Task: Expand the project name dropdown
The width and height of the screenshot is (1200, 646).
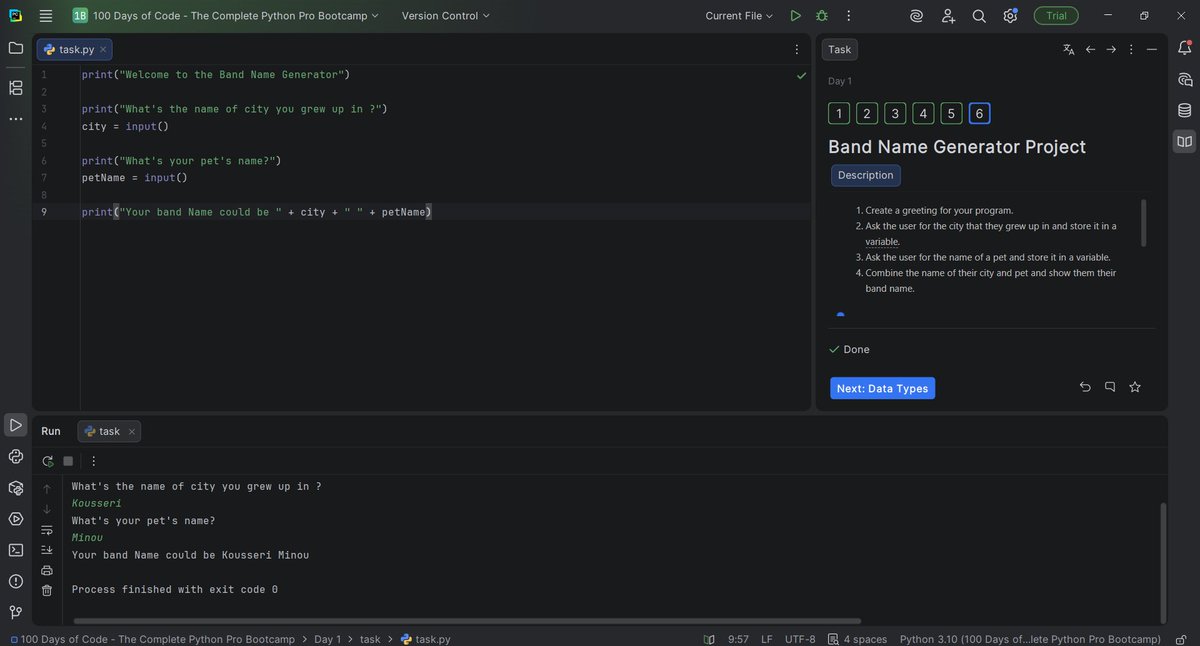Action: (x=226, y=16)
